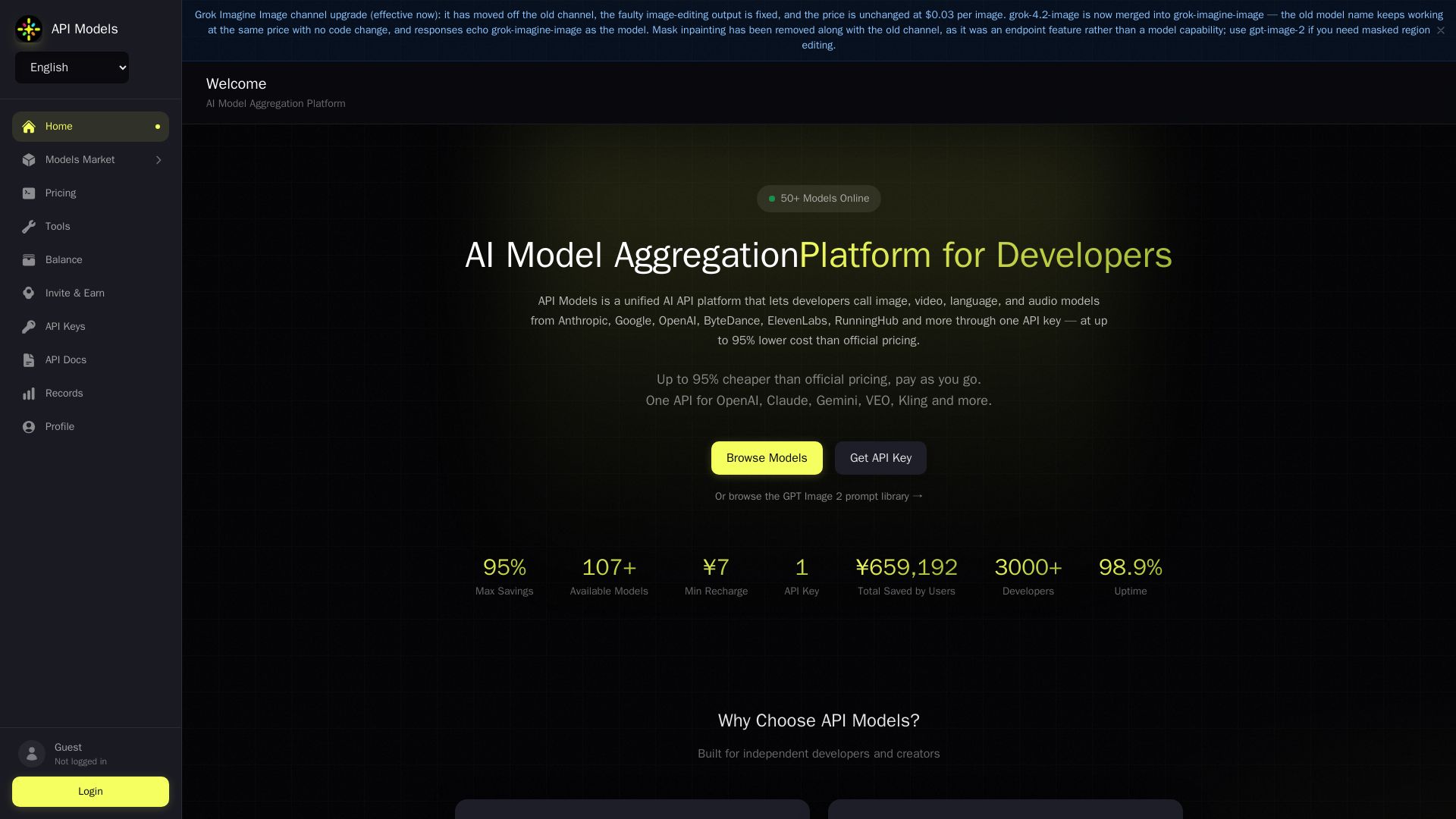Click the Pricing tag icon
The width and height of the screenshot is (1456, 819).
[x=29, y=193]
